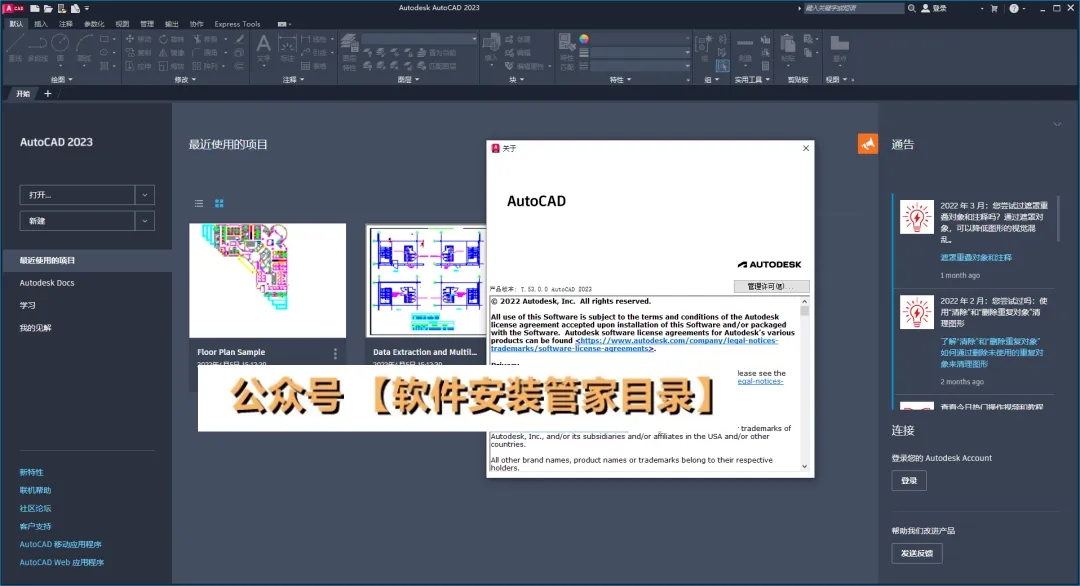
Task: Switch to the Insert ribbon tab
Action: (41, 24)
